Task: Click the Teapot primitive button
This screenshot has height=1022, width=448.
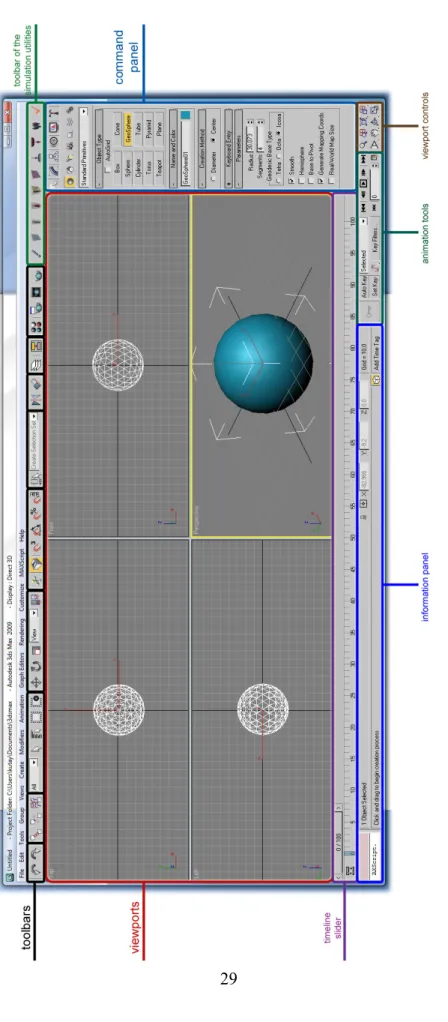Action: [158, 168]
